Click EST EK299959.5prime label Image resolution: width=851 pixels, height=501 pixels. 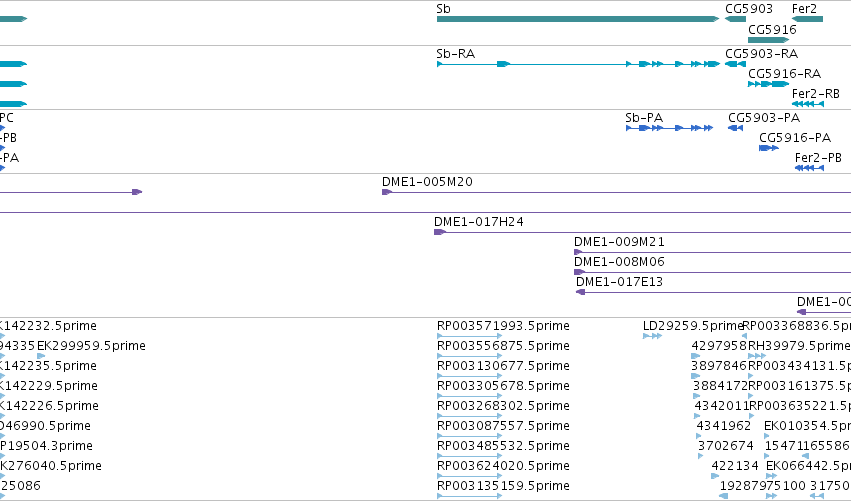coord(91,346)
